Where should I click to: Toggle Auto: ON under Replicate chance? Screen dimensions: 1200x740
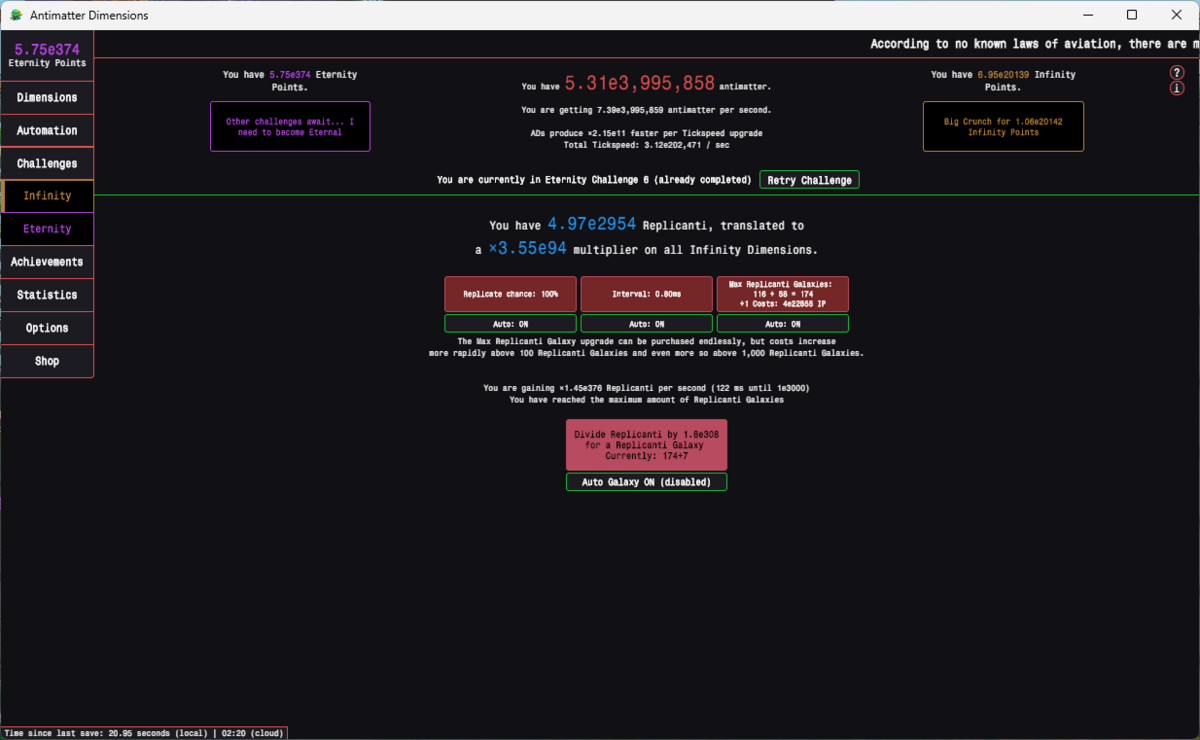[x=510, y=324]
